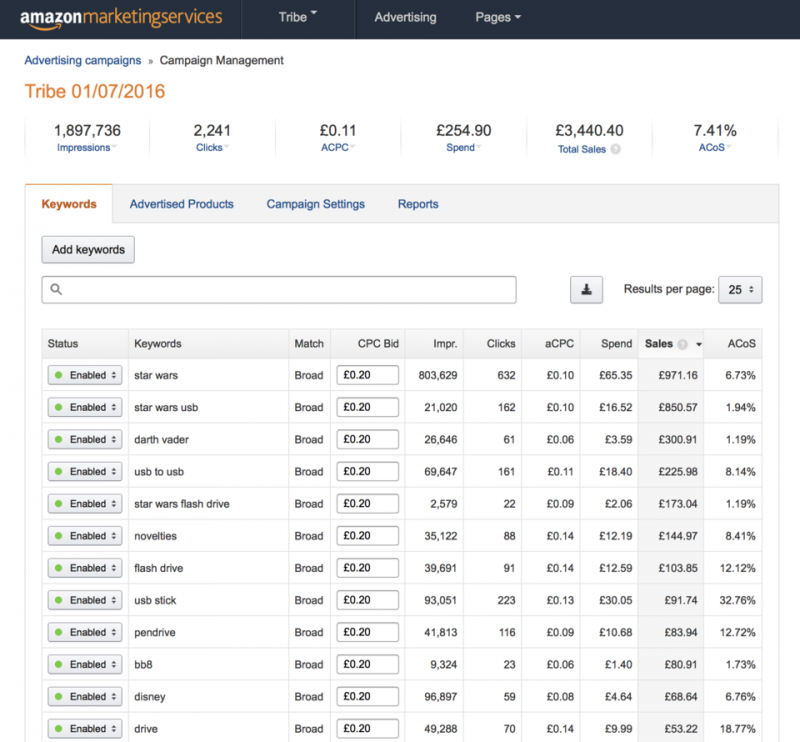Open status dropdown for bb8 keyword
800x742 pixels.
[x=85, y=664]
